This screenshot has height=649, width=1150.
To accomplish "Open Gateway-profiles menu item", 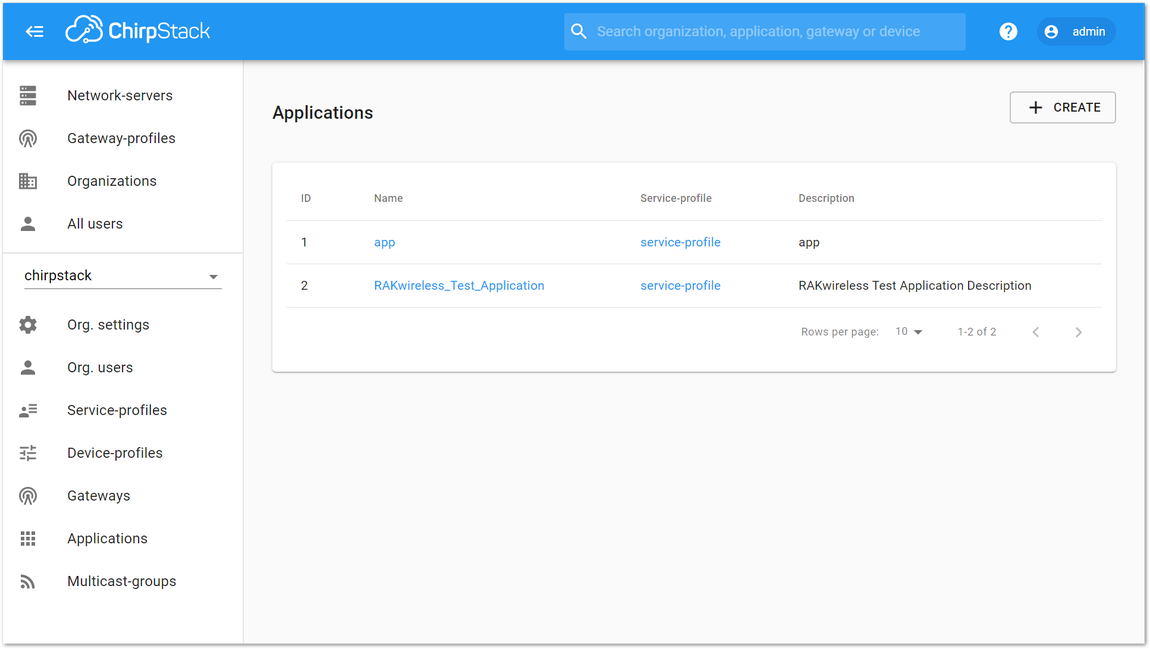I will coord(122,139).
